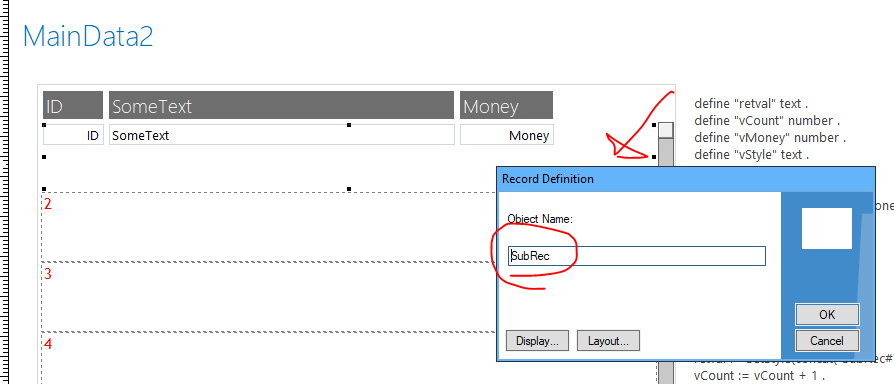Select the SomeText column header
The image size is (894, 384).
282,105
